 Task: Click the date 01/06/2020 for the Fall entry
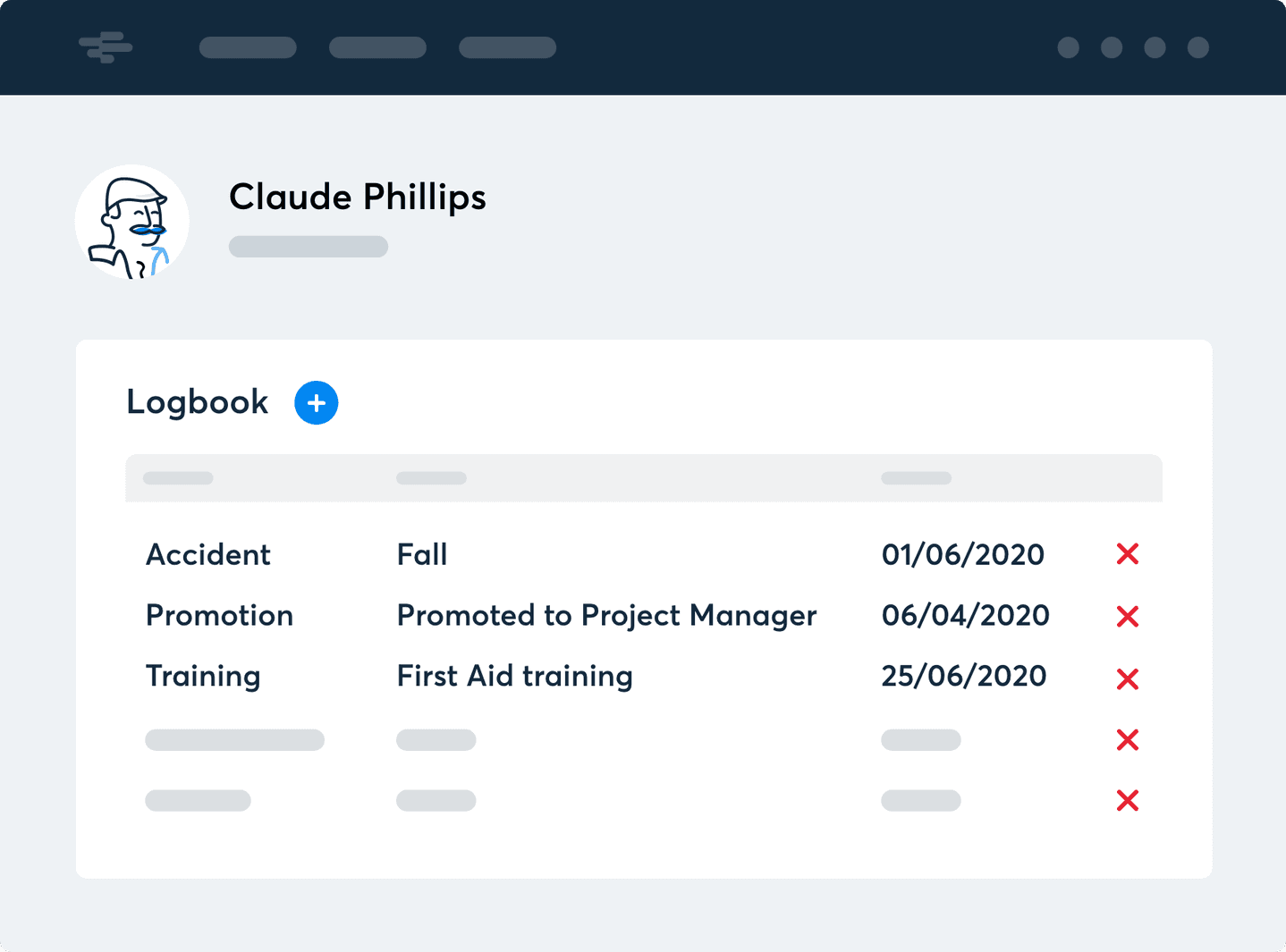[x=963, y=554]
